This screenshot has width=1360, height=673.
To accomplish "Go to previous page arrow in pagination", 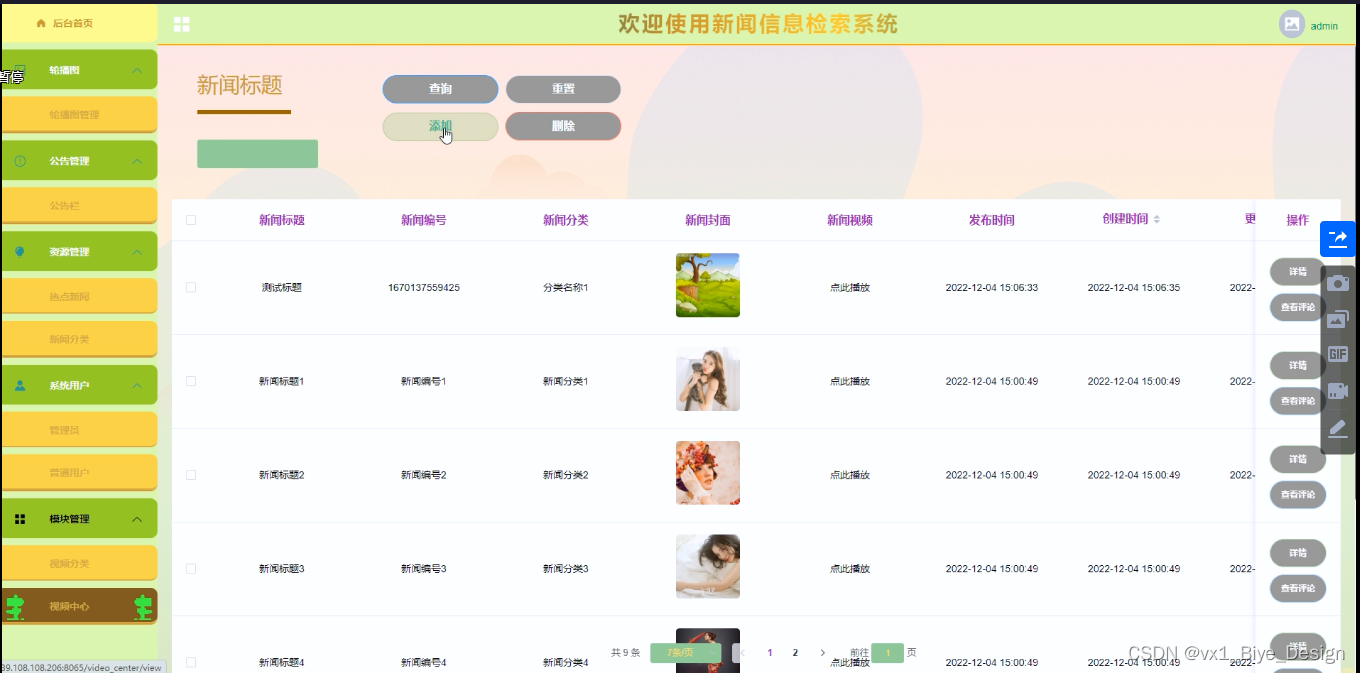I will tap(742, 653).
